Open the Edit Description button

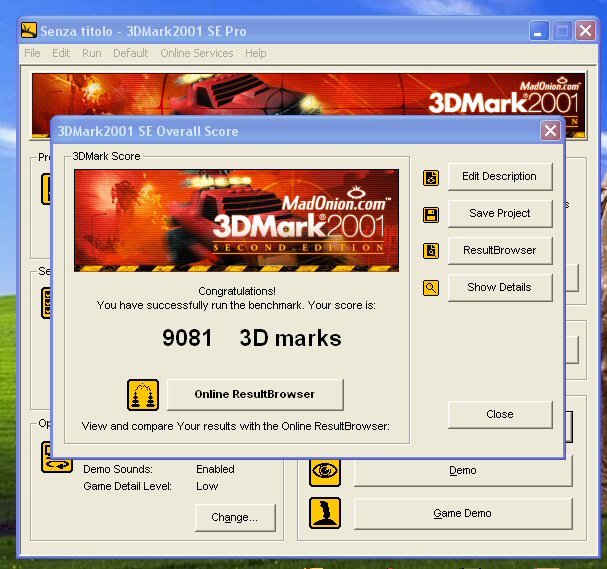pyautogui.click(x=500, y=177)
